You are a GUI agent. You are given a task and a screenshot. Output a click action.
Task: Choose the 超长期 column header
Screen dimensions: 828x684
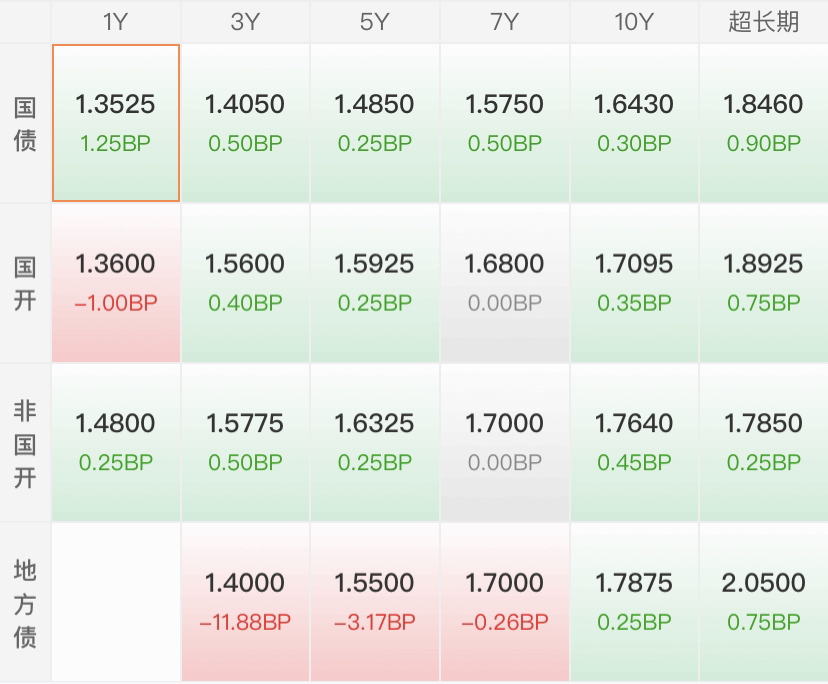pyautogui.click(x=764, y=22)
